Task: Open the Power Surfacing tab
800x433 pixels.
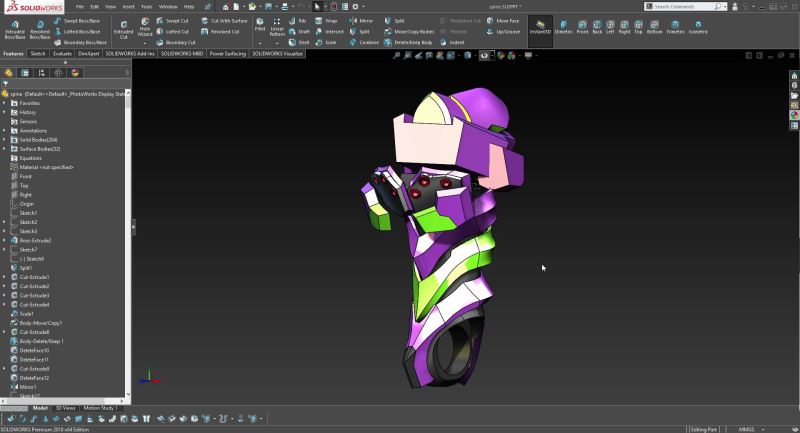Action: (228, 54)
